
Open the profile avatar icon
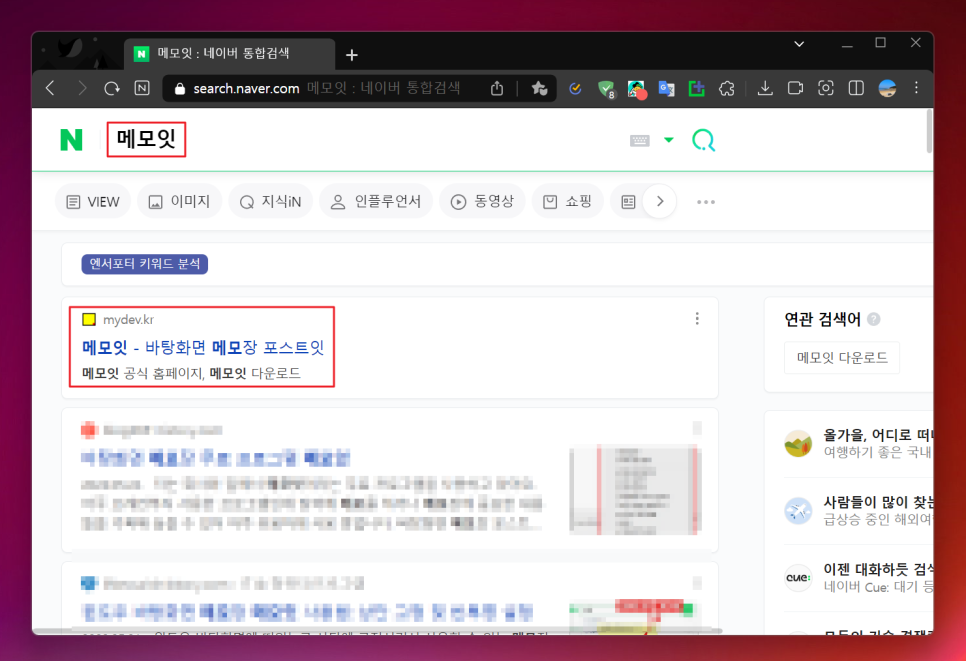(887, 89)
